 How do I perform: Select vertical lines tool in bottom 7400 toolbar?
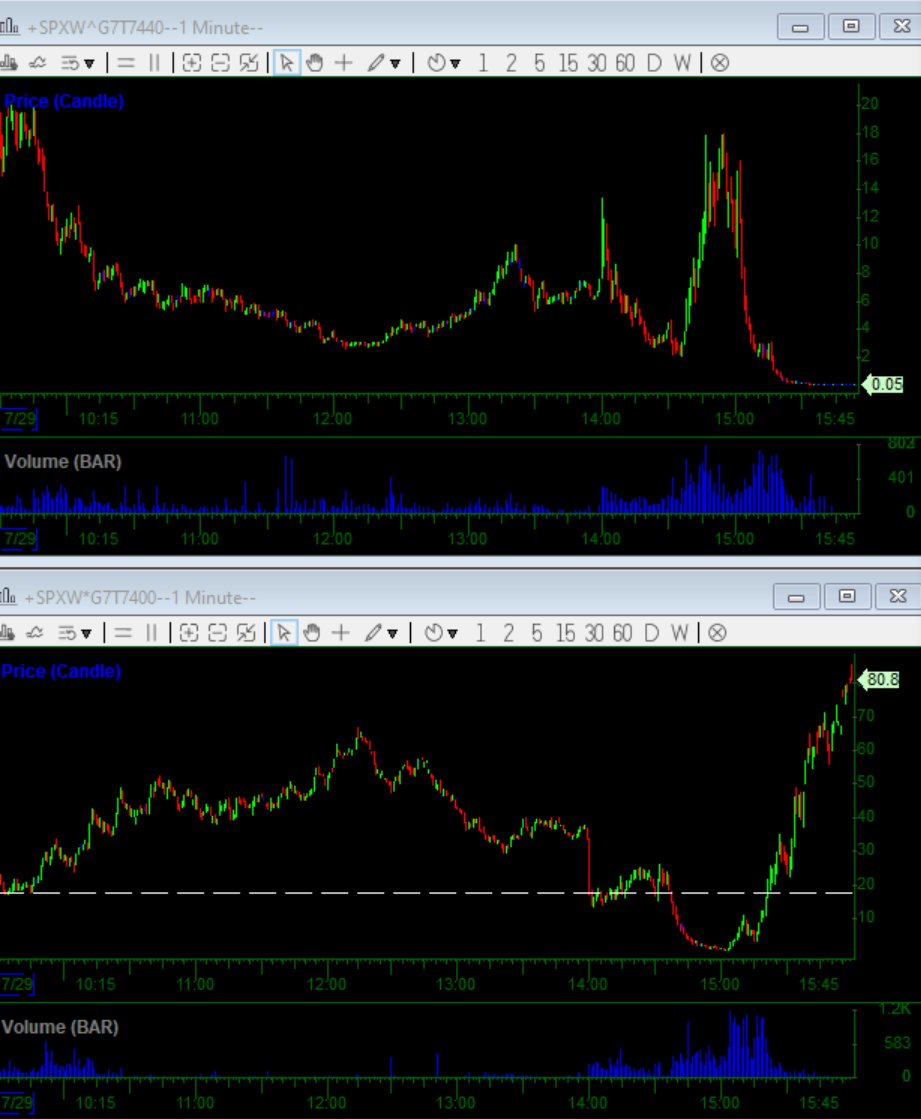tap(151, 632)
